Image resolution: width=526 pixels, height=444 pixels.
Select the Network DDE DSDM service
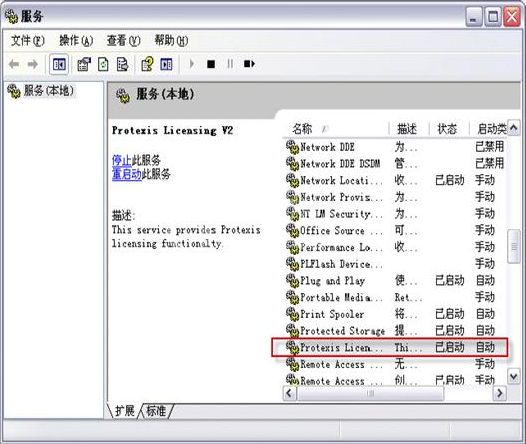pyautogui.click(x=396, y=164)
